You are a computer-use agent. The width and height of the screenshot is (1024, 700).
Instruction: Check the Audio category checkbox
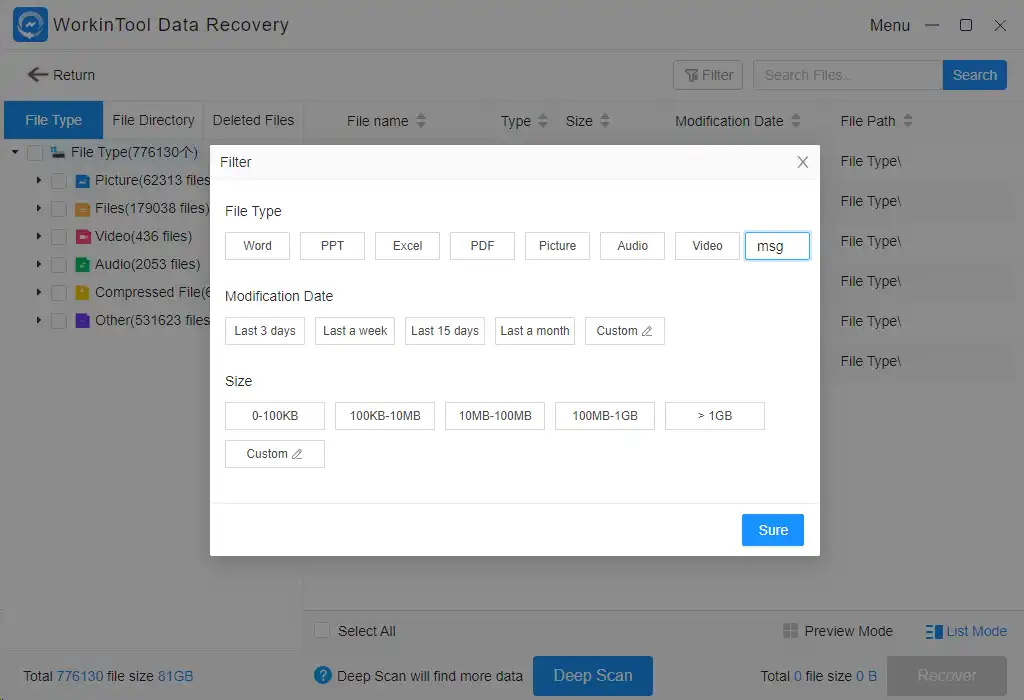click(59, 265)
